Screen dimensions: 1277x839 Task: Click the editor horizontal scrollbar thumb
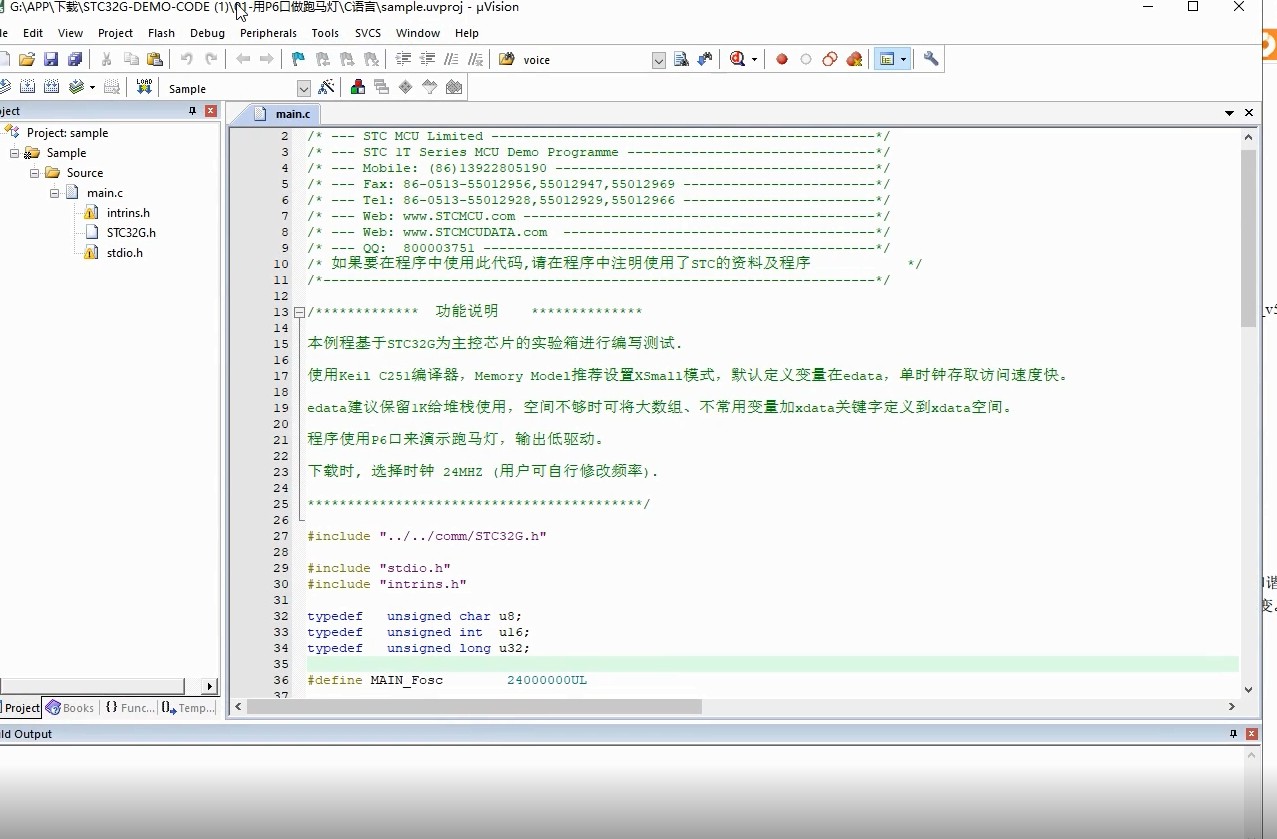474,706
